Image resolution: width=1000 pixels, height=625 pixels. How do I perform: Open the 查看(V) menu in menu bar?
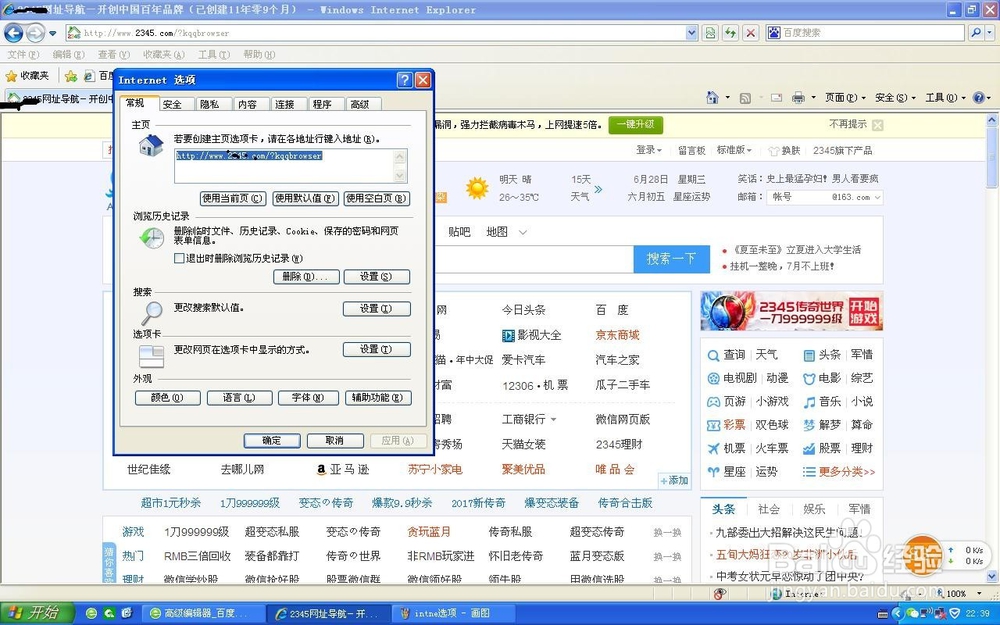[114, 55]
